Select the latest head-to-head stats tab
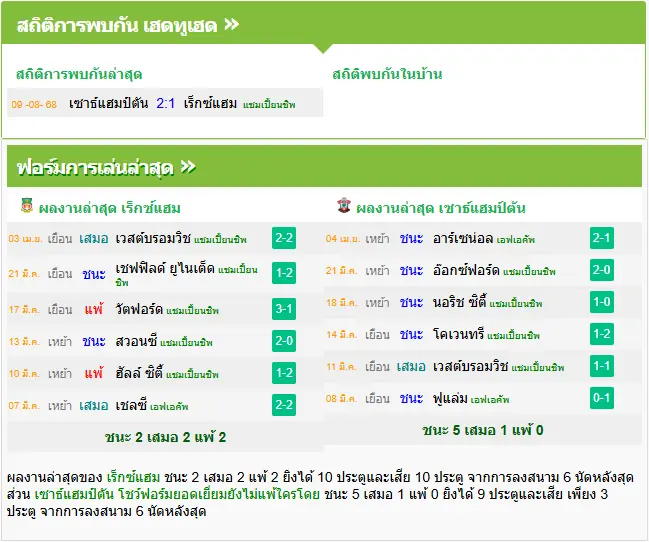 coord(79,75)
